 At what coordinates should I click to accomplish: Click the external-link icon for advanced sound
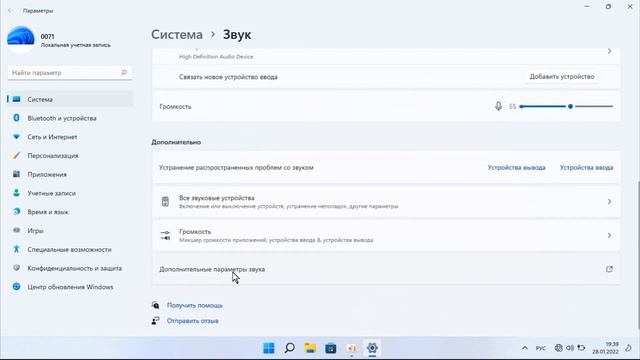click(x=609, y=269)
